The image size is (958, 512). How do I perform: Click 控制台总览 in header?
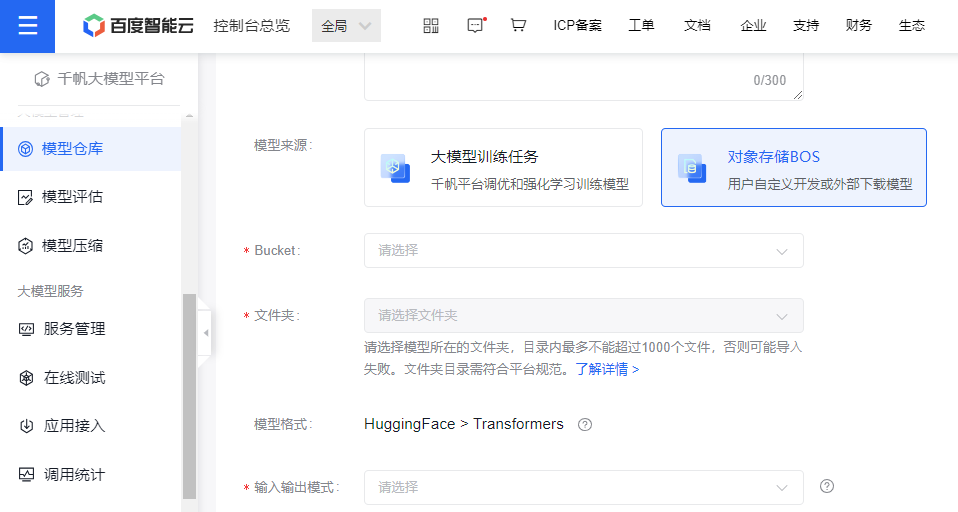(x=251, y=26)
